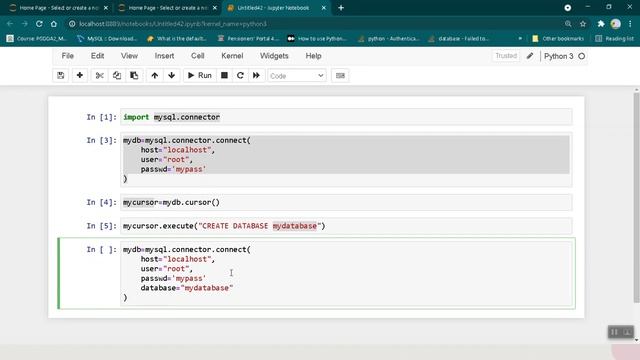Open the browser extensions puzzle icon

point(601,24)
